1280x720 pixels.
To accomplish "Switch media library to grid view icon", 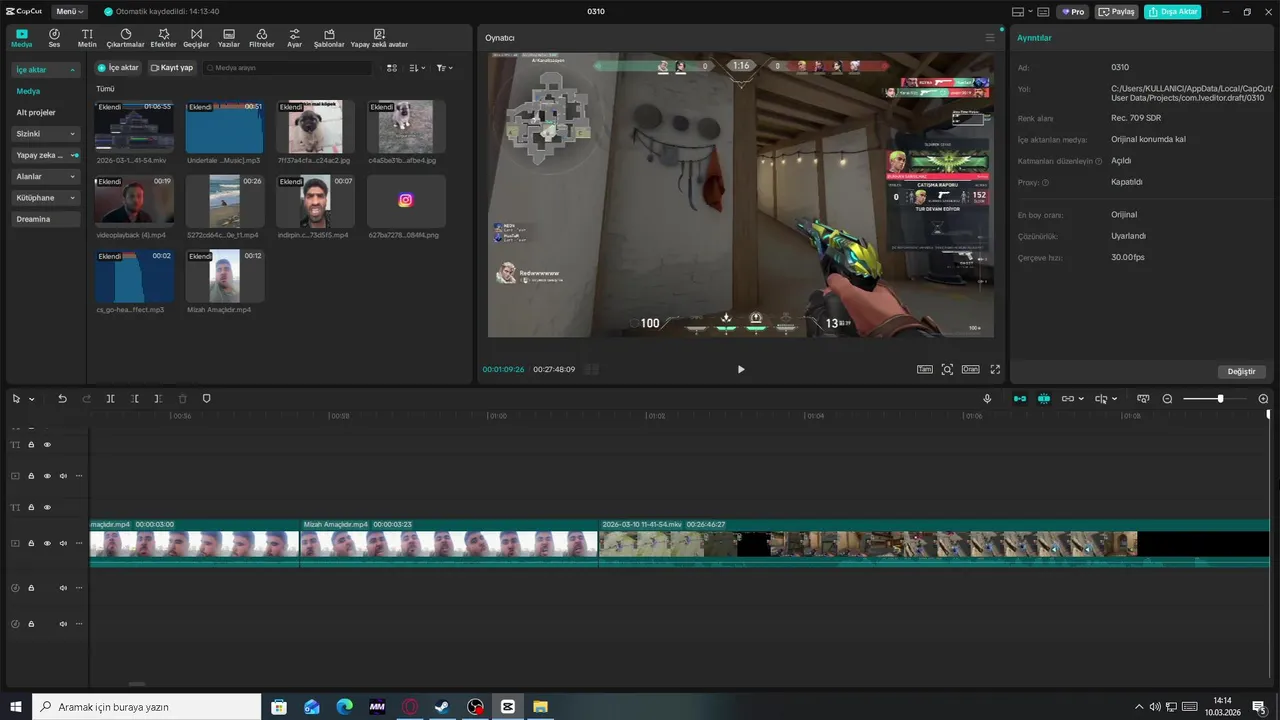I will 392,68.
